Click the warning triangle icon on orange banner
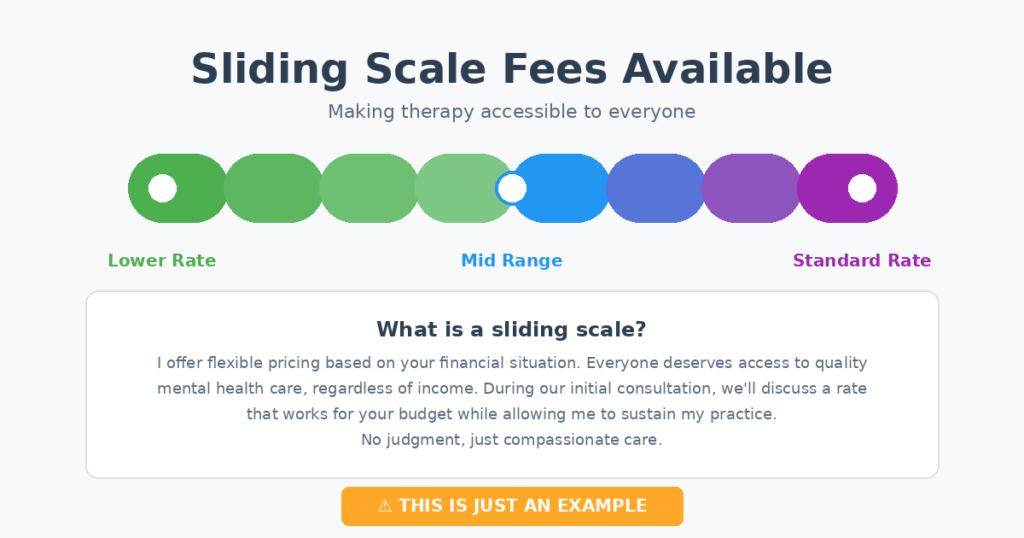This screenshot has height=538, width=1024. point(385,506)
